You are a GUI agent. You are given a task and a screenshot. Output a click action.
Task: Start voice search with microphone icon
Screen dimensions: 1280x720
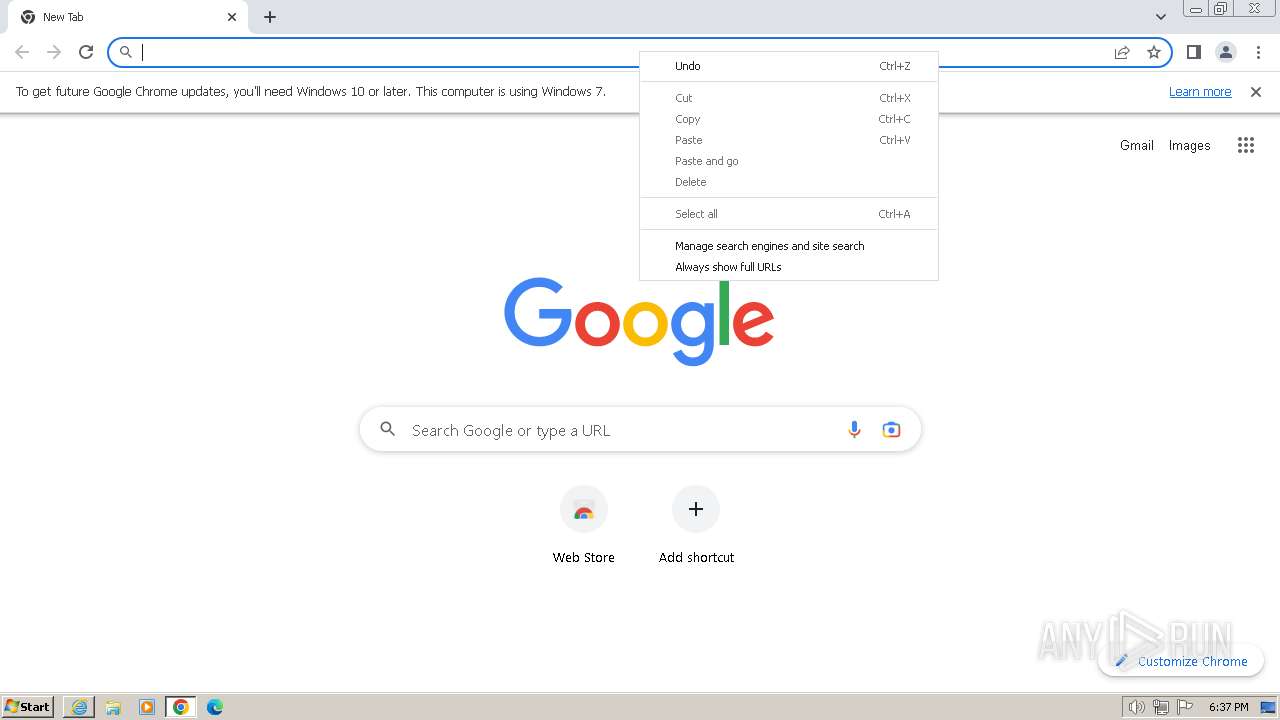point(854,430)
